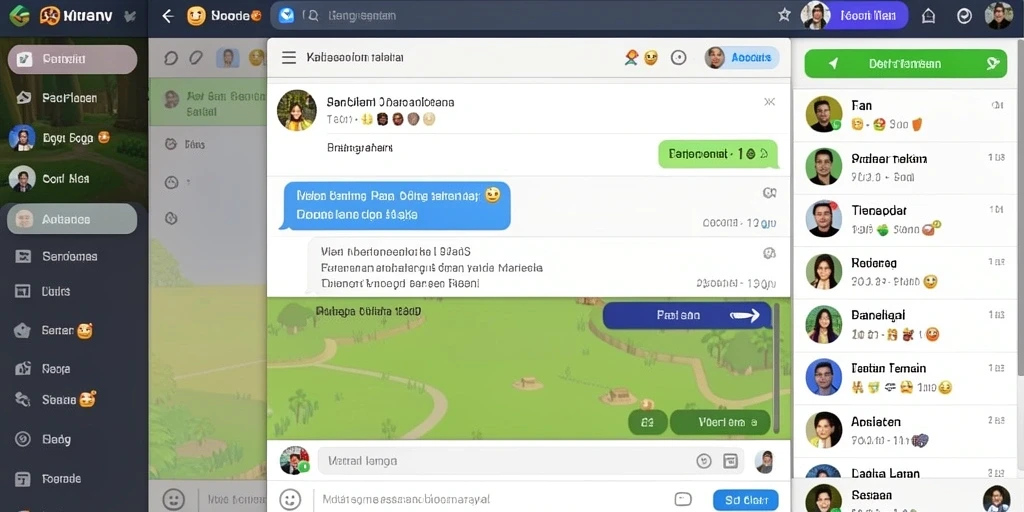This screenshot has width=1024, height=512.
Task: Click the Sooja home icon in the sidebar
Action: pos(23,368)
